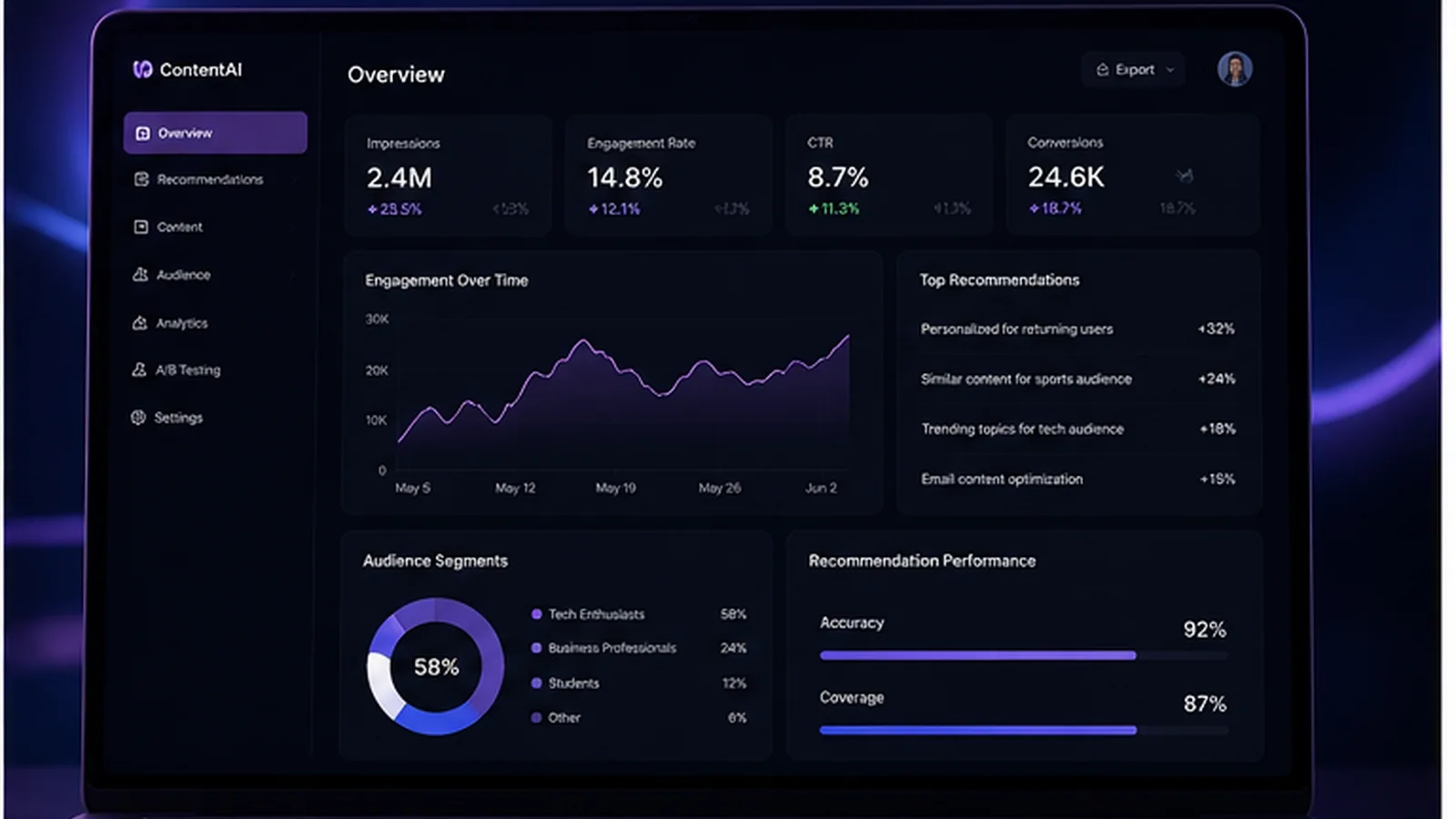This screenshot has width=1456, height=819.
Task: Expand the Export dropdown chevron
Action: [x=1170, y=70]
